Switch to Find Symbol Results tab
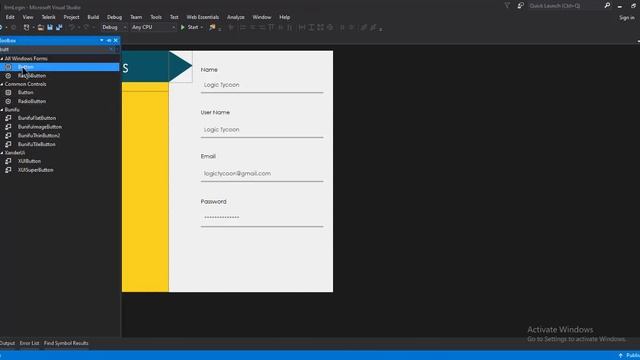Image resolution: width=640 pixels, height=360 pixels. point(66,343)
